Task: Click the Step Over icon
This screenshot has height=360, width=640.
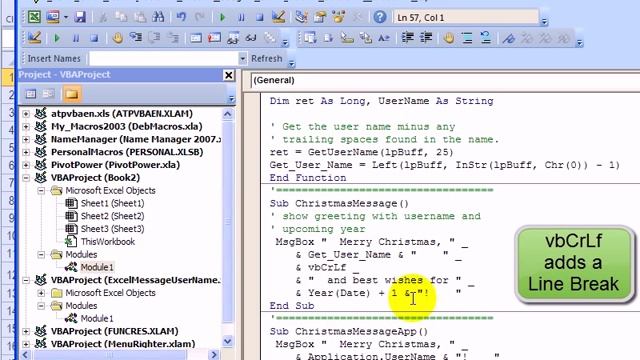Action: [154, 38]
